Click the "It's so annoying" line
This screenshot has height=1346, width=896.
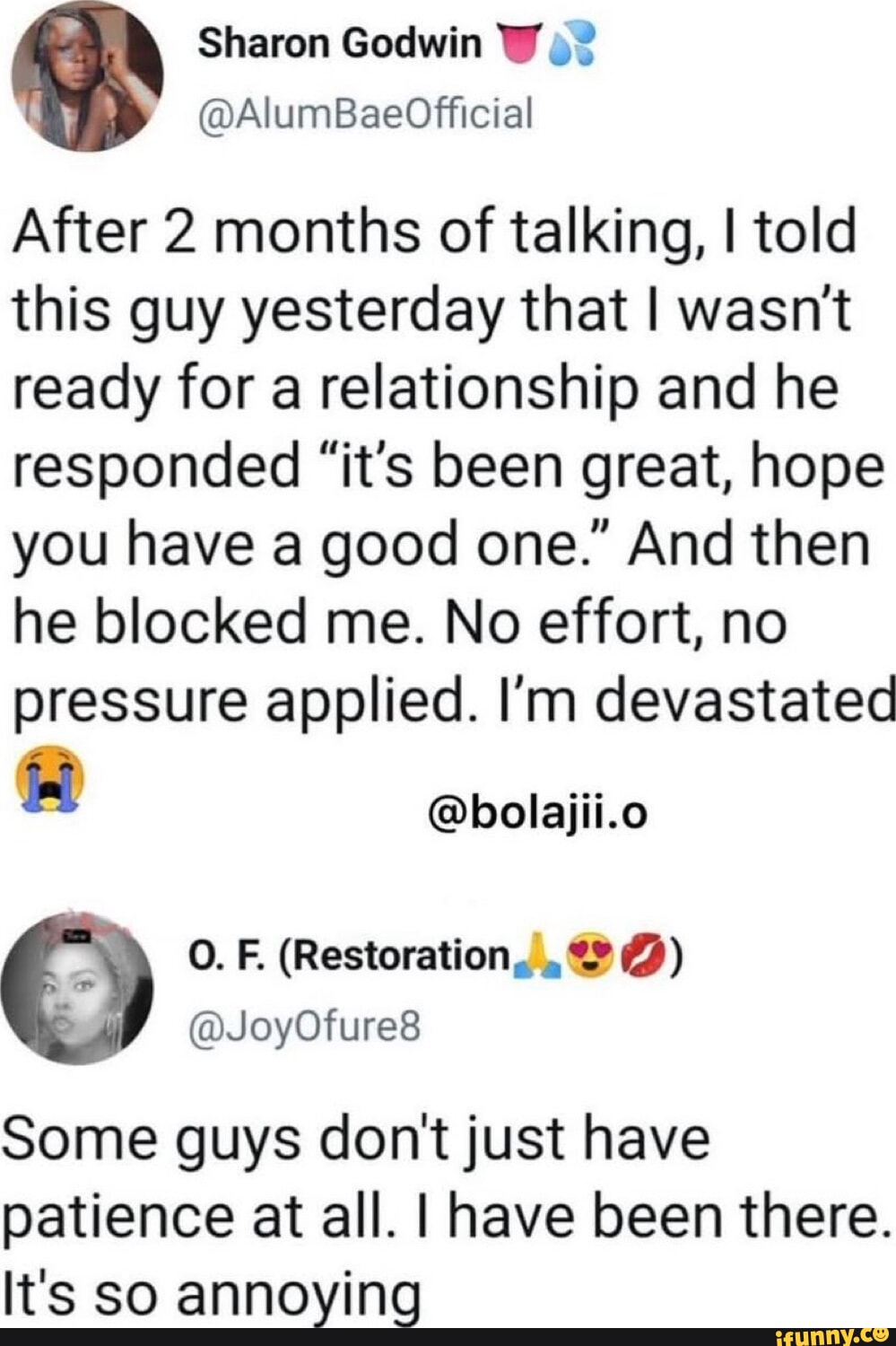click(x=212, y=1295)
